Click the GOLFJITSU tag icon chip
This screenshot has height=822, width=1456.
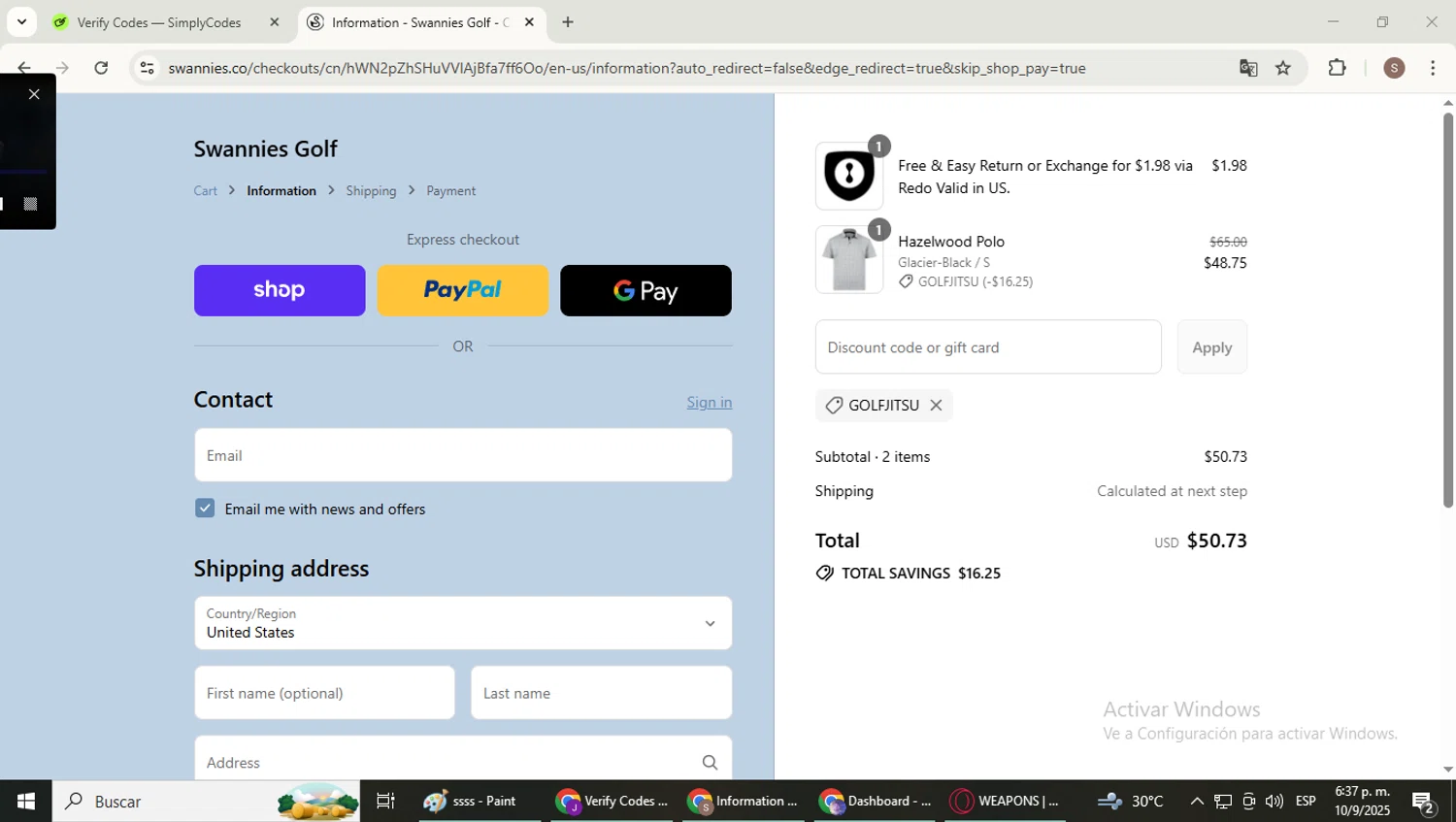[x=883, y=406]
